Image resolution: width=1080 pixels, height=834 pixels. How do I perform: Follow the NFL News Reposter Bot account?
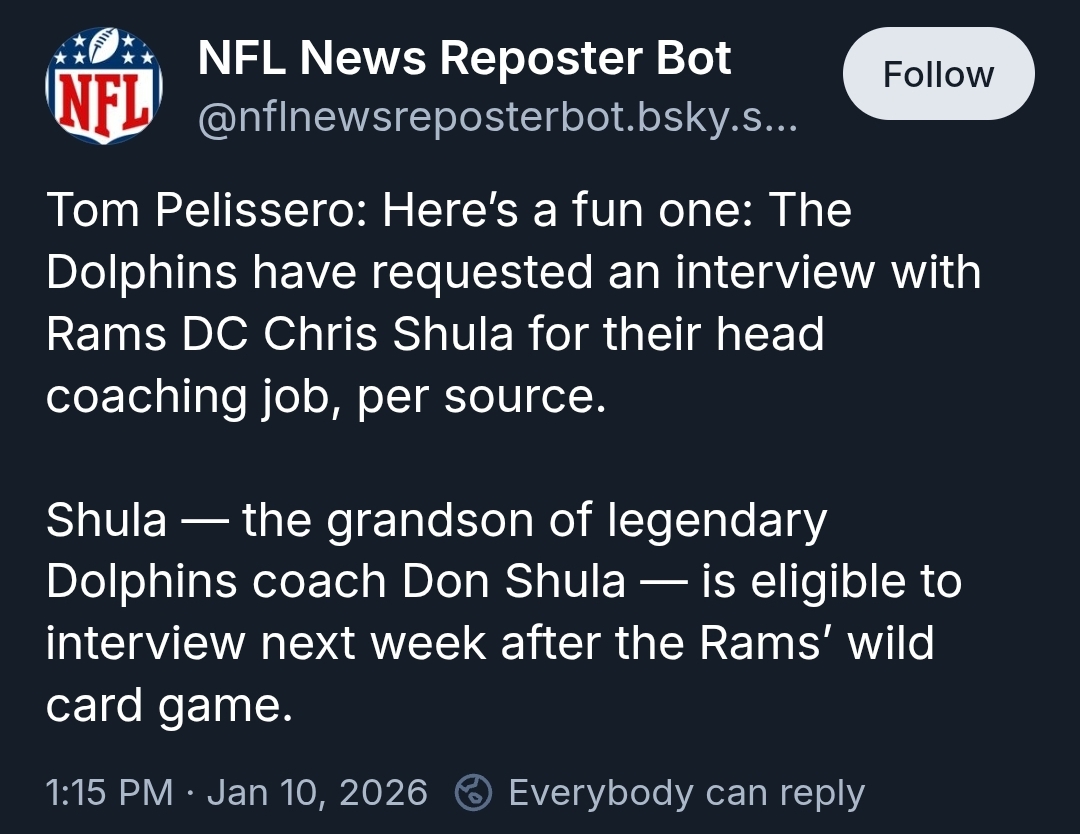pyautogui.click(x=938, y=74)
